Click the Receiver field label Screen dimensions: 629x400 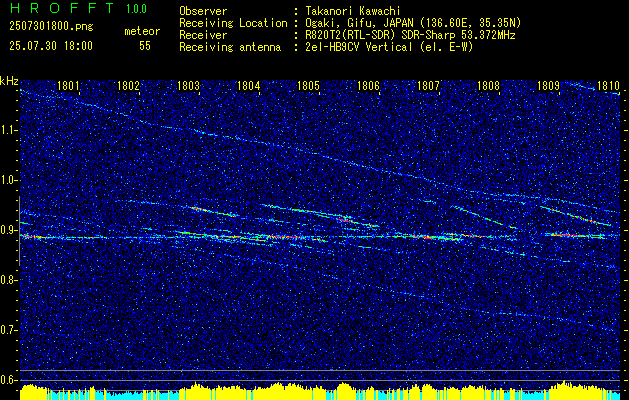(203, 35)
